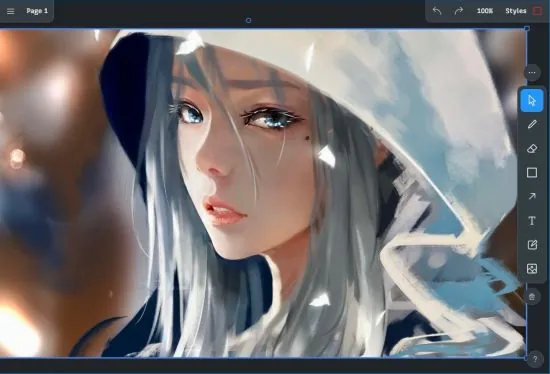Screen dimensions: 550x374
Task: Click the top-right corner selection handle
Action: click(526, 28)
